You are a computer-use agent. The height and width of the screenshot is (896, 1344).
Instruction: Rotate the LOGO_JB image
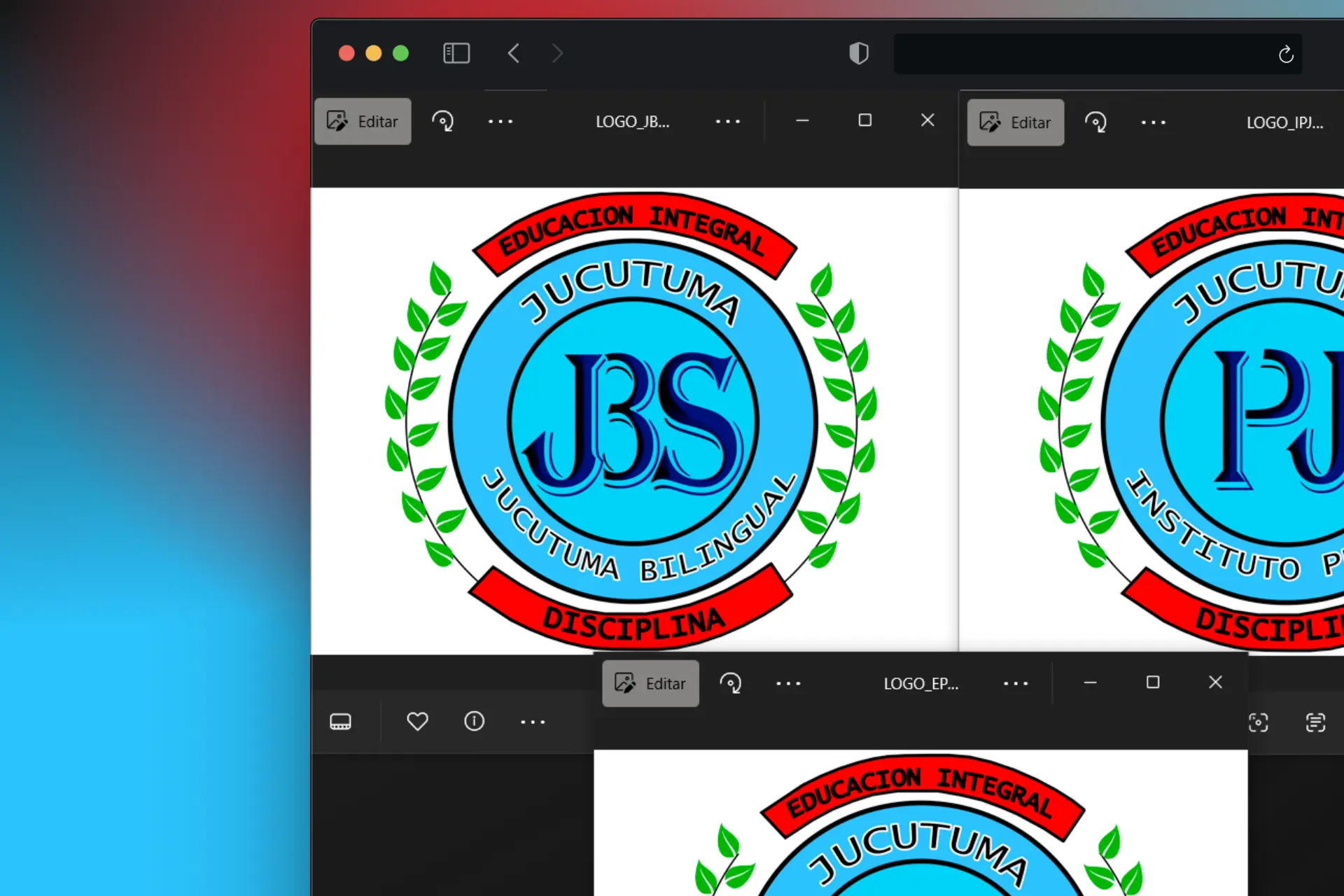click(x=442, y=122)
